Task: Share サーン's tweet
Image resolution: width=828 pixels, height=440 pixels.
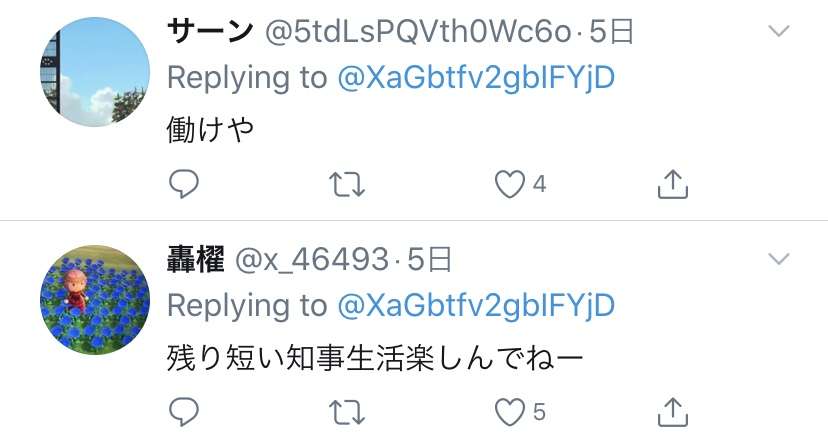Action: [x=673, y=184]
